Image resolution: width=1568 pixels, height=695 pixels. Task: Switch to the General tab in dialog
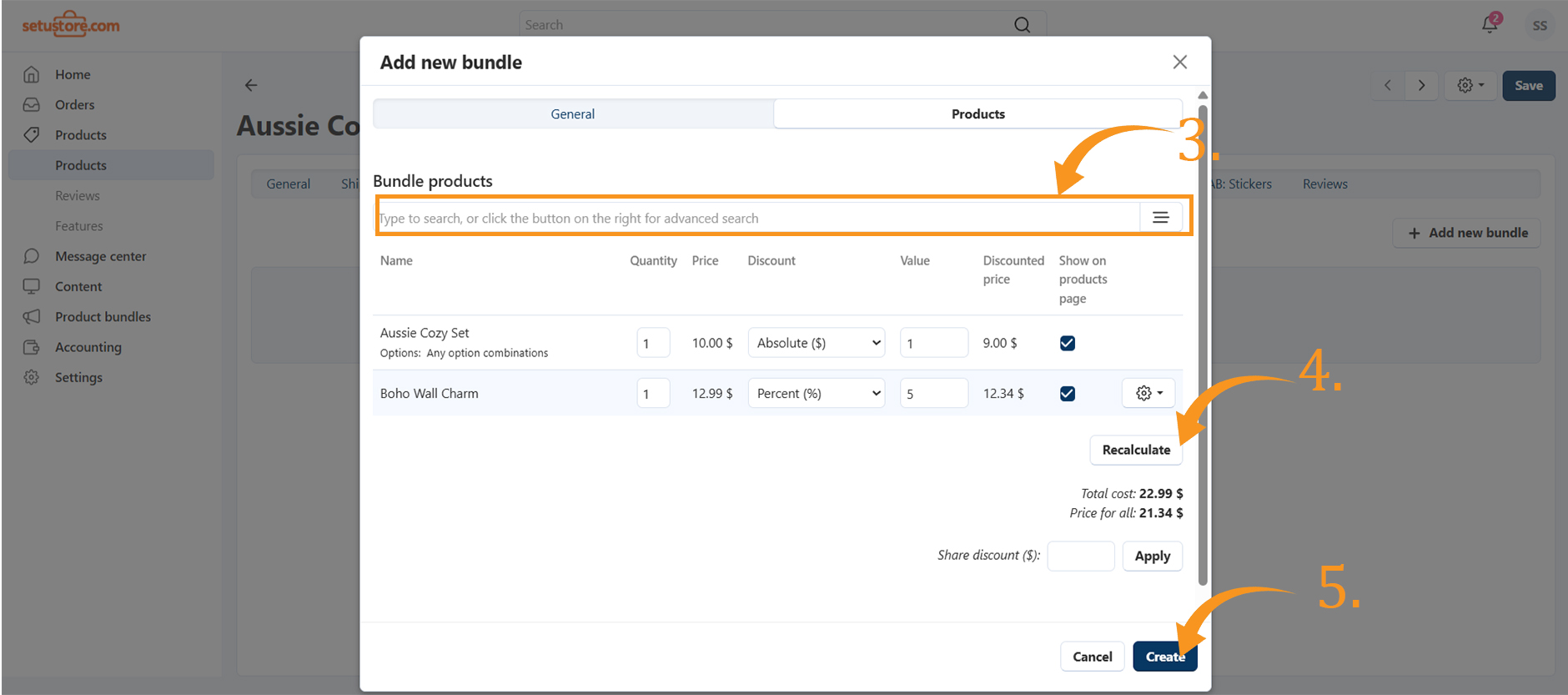point(573,114)
